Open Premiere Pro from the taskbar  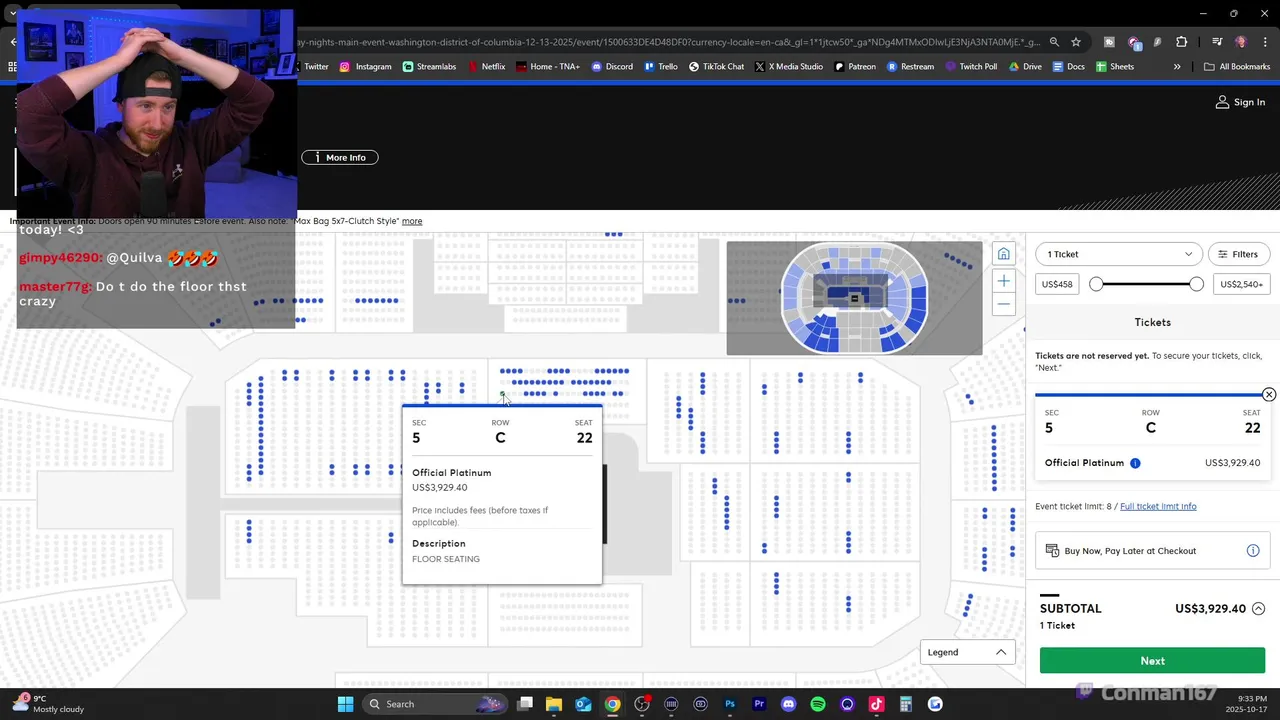[x=759, y=704]
